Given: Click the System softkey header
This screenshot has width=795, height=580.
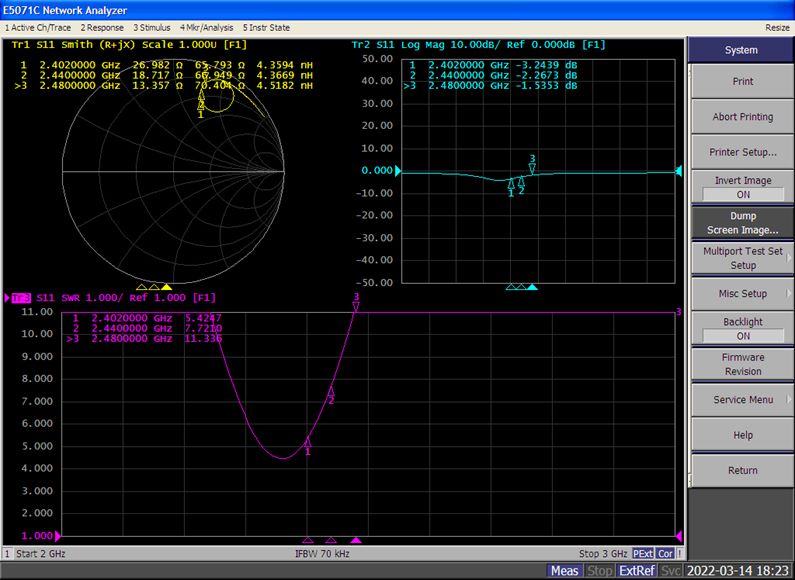Looking at the screenshot, I should pos(741,50).
